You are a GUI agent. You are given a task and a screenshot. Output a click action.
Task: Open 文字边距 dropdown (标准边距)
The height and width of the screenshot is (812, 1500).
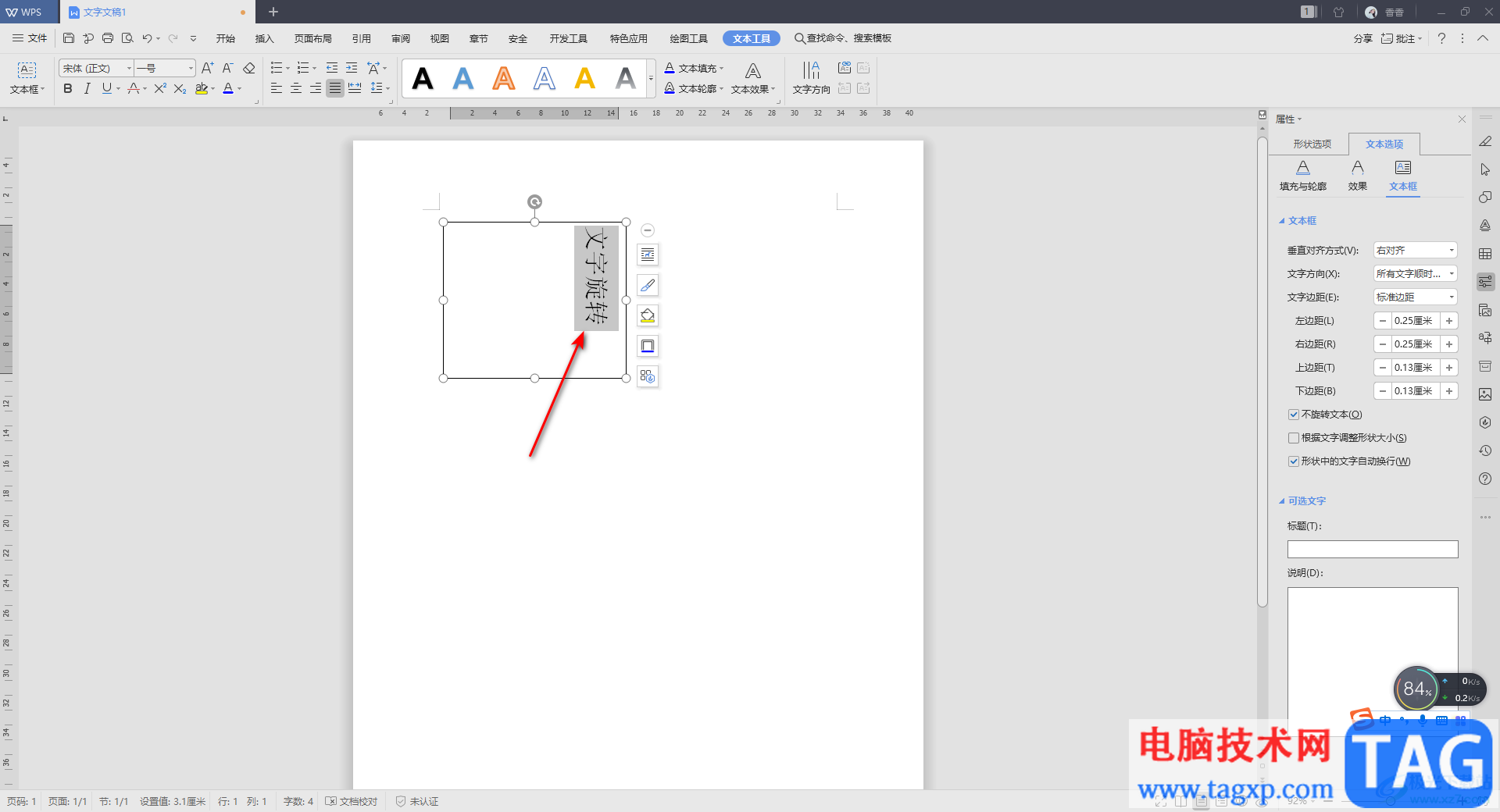tap(1416, 297)
